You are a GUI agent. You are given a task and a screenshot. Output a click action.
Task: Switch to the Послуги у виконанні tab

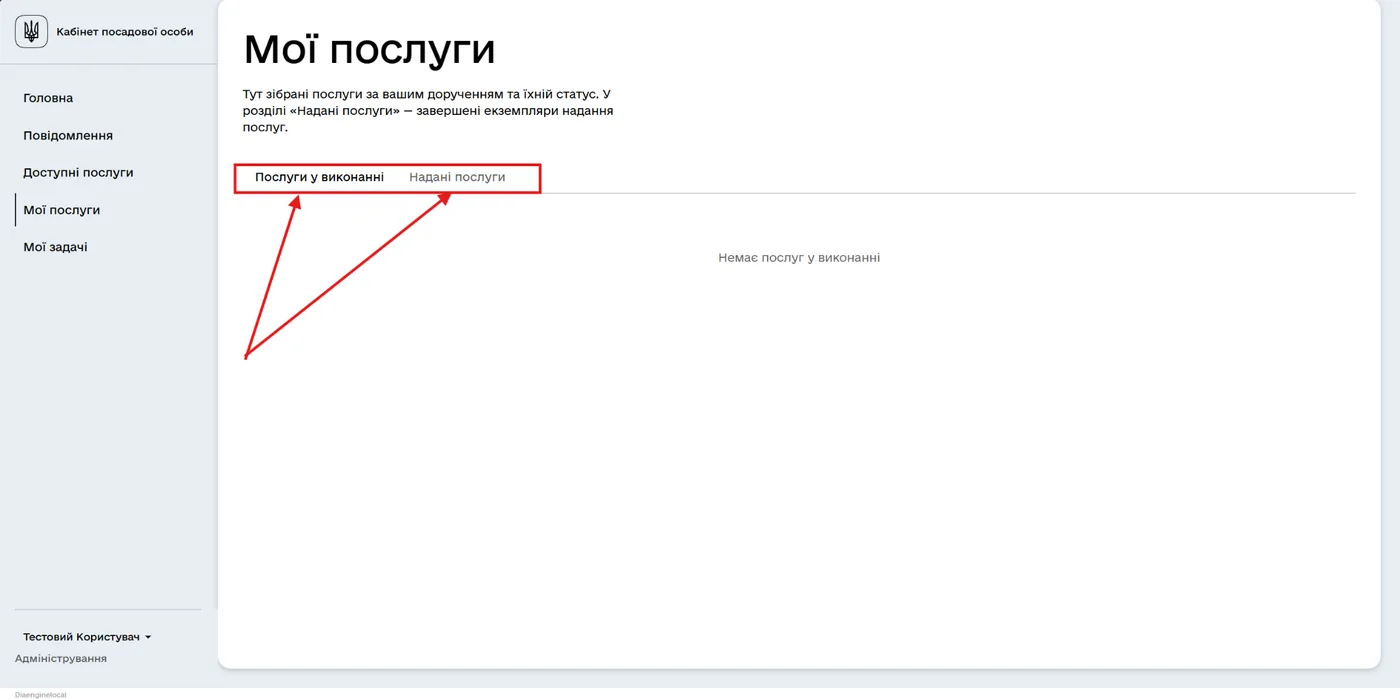pos(319,177)
